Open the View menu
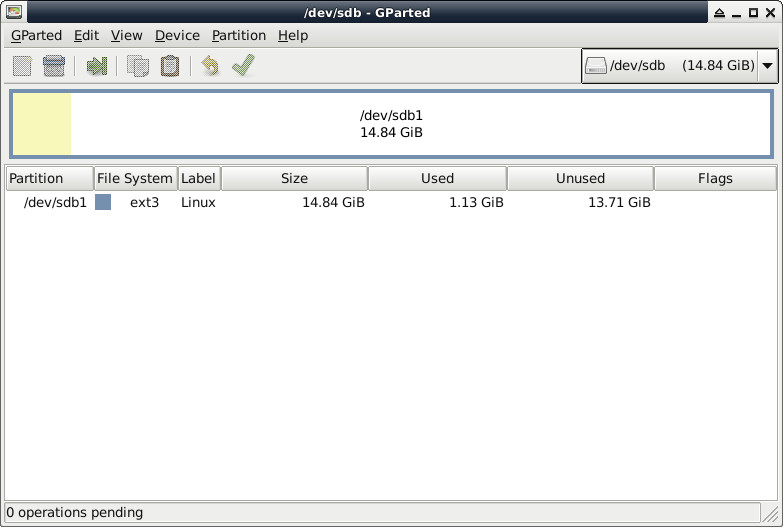Viewport: 783px width, 527px height. point(126,35)
